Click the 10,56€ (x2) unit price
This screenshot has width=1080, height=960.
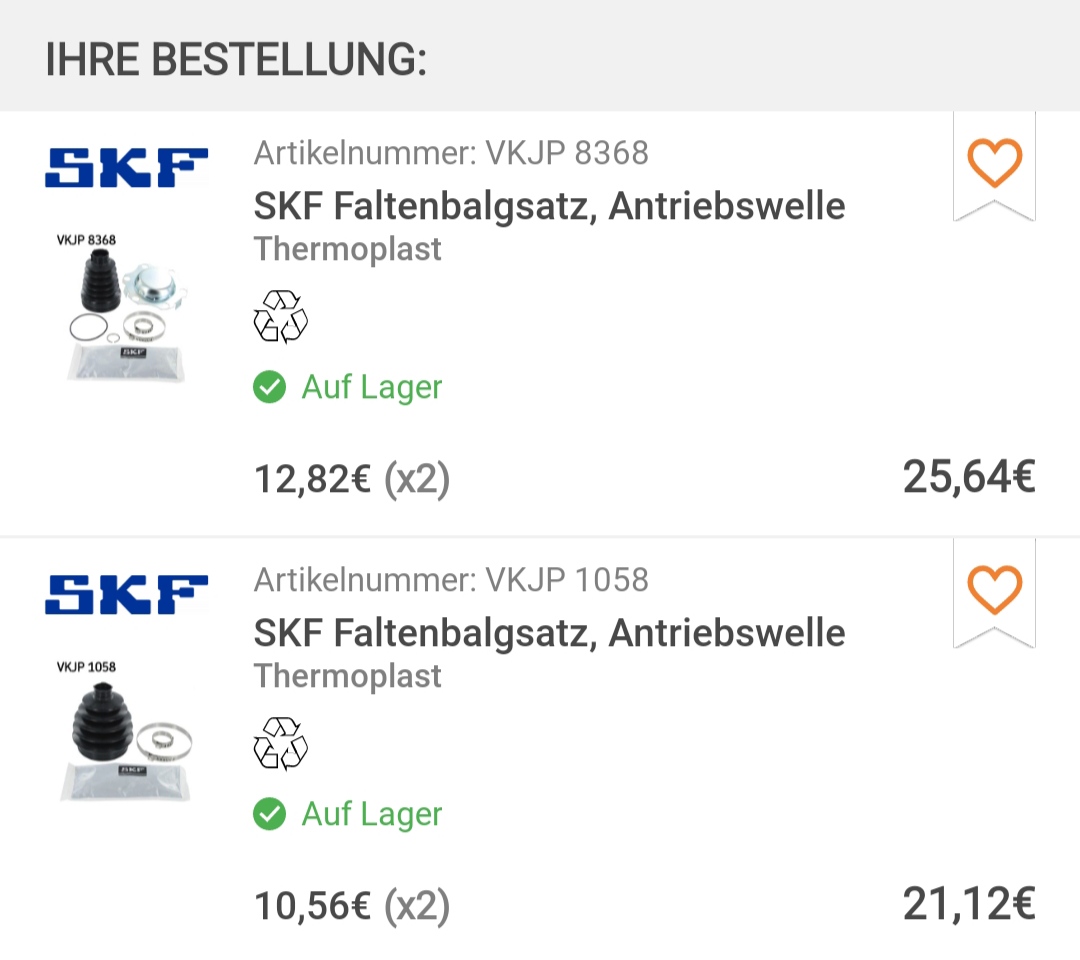coord(352,907)
